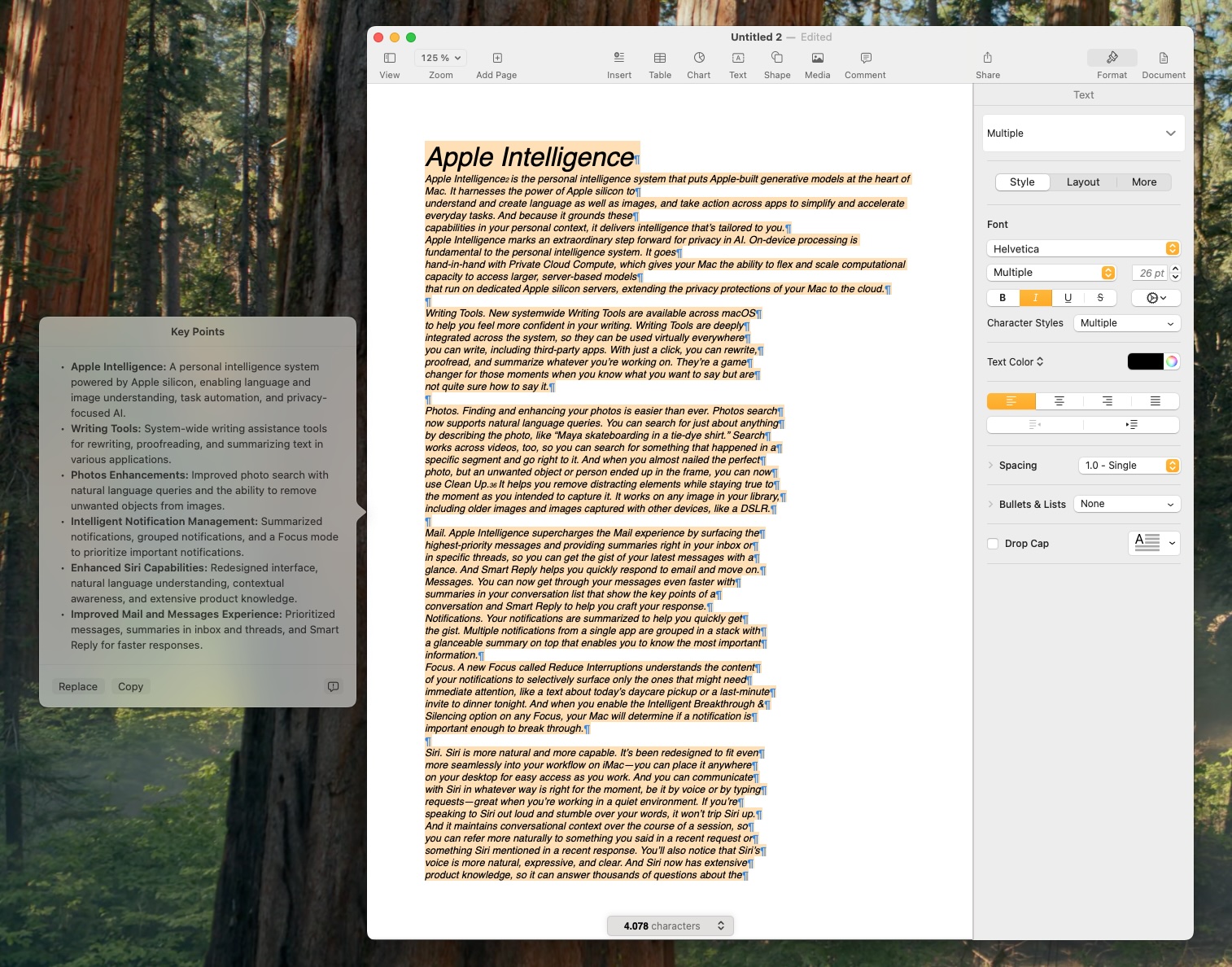Image resolution: width=1232 pixels, height=967 pixels.
Task: Open the Document inspector panel
Action: click(x=1163, y=64)
